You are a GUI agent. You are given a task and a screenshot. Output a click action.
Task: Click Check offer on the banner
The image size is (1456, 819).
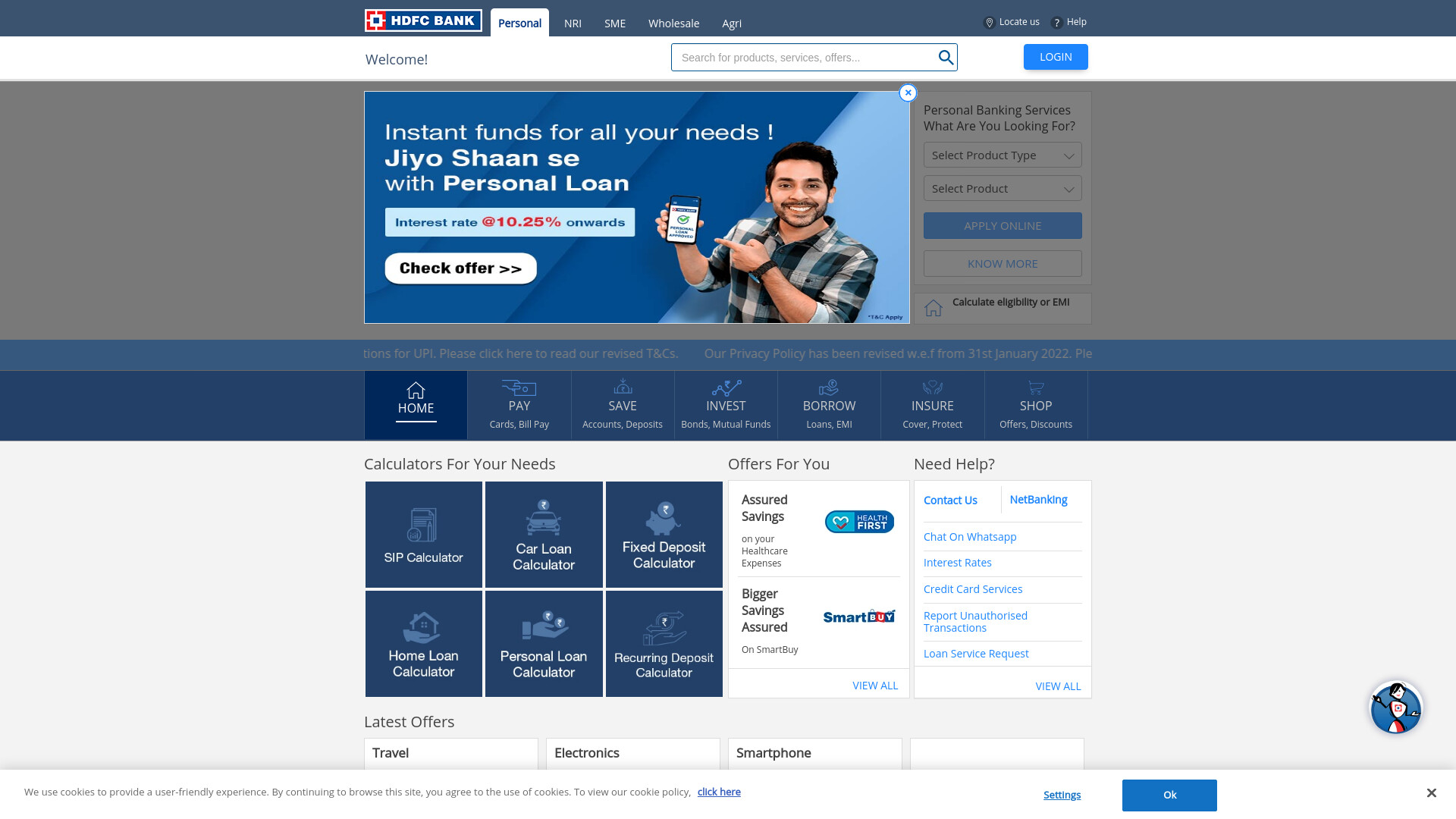click(x=460, y=268)
